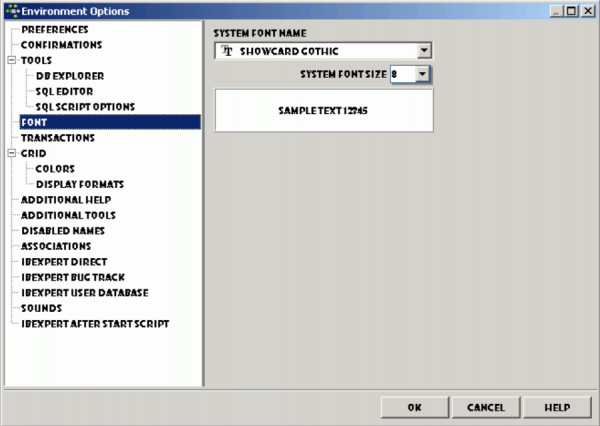The height and width of the screenshot is (426, 600).
Task: Open IBExpert User Database page
Action: click(x=85, y=293)
